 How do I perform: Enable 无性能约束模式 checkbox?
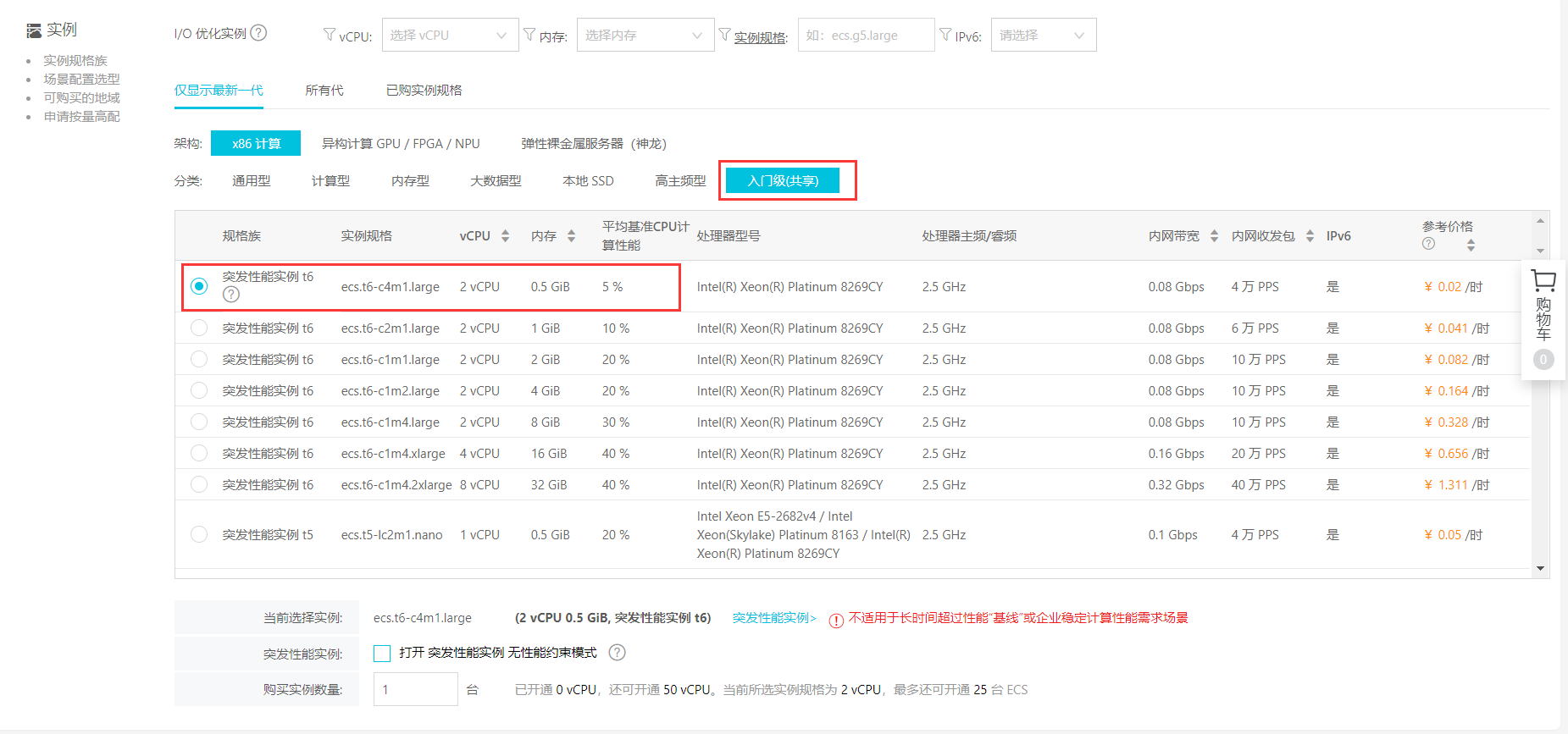[382, 653]
